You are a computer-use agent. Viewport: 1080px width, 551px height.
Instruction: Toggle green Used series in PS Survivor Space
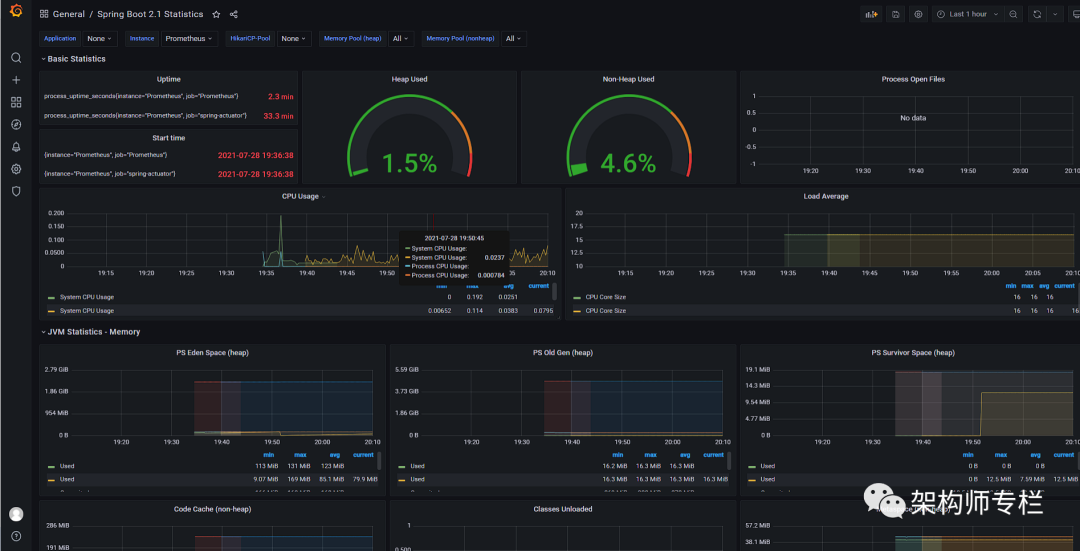click(x=767, y=466)
